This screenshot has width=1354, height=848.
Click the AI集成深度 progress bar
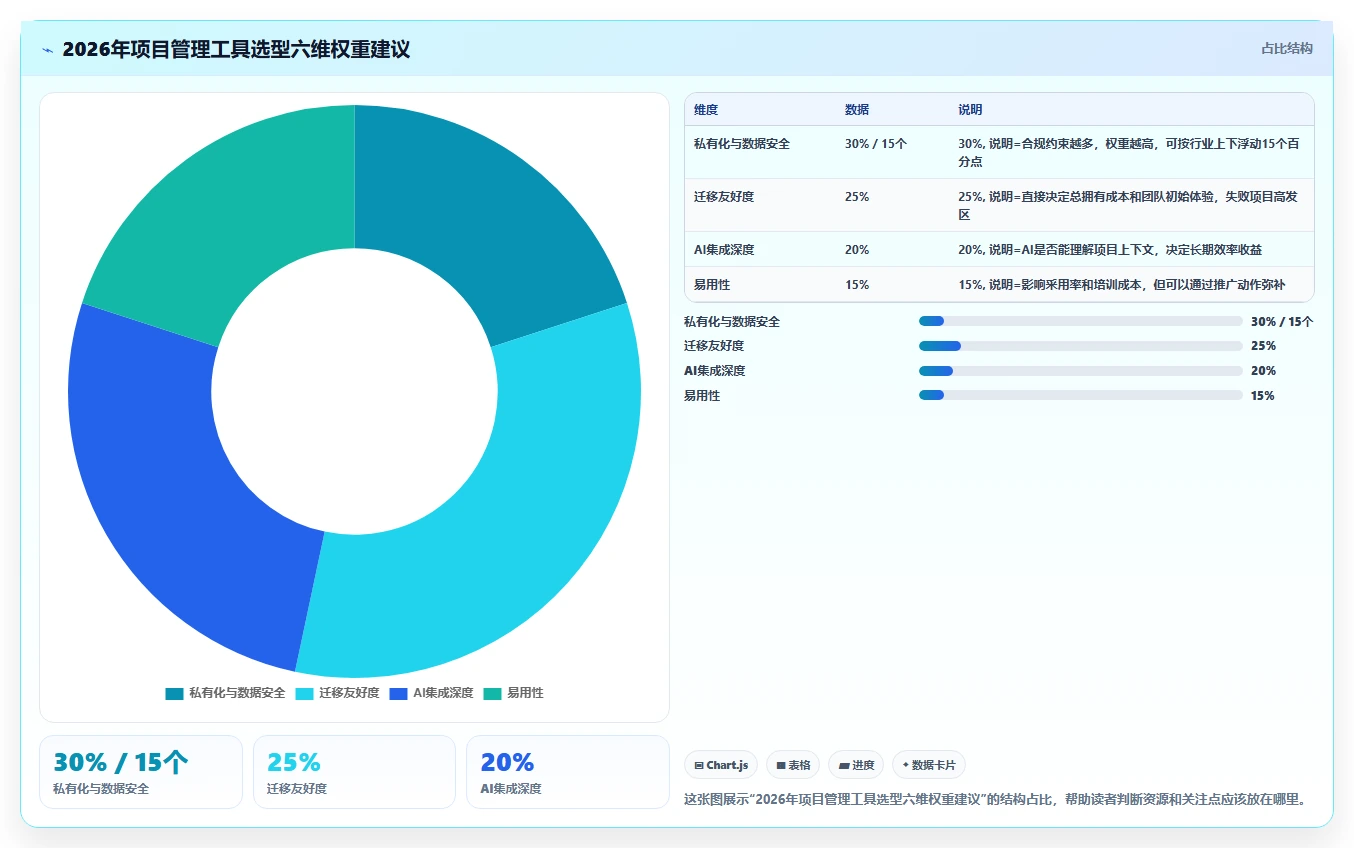point(1081,370)
